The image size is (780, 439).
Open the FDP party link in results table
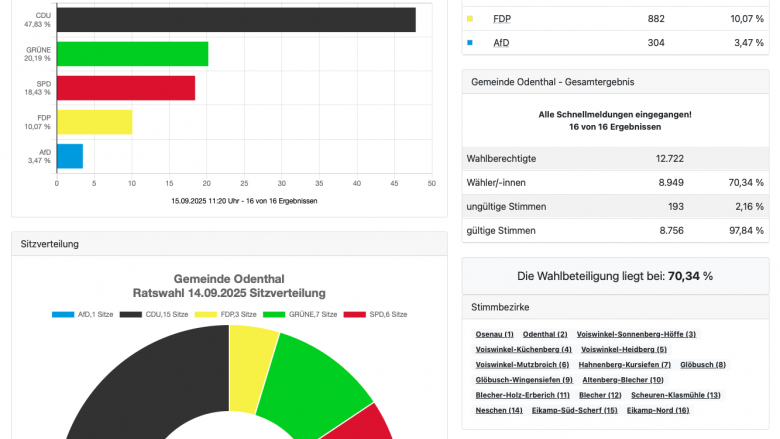[501, 19]
